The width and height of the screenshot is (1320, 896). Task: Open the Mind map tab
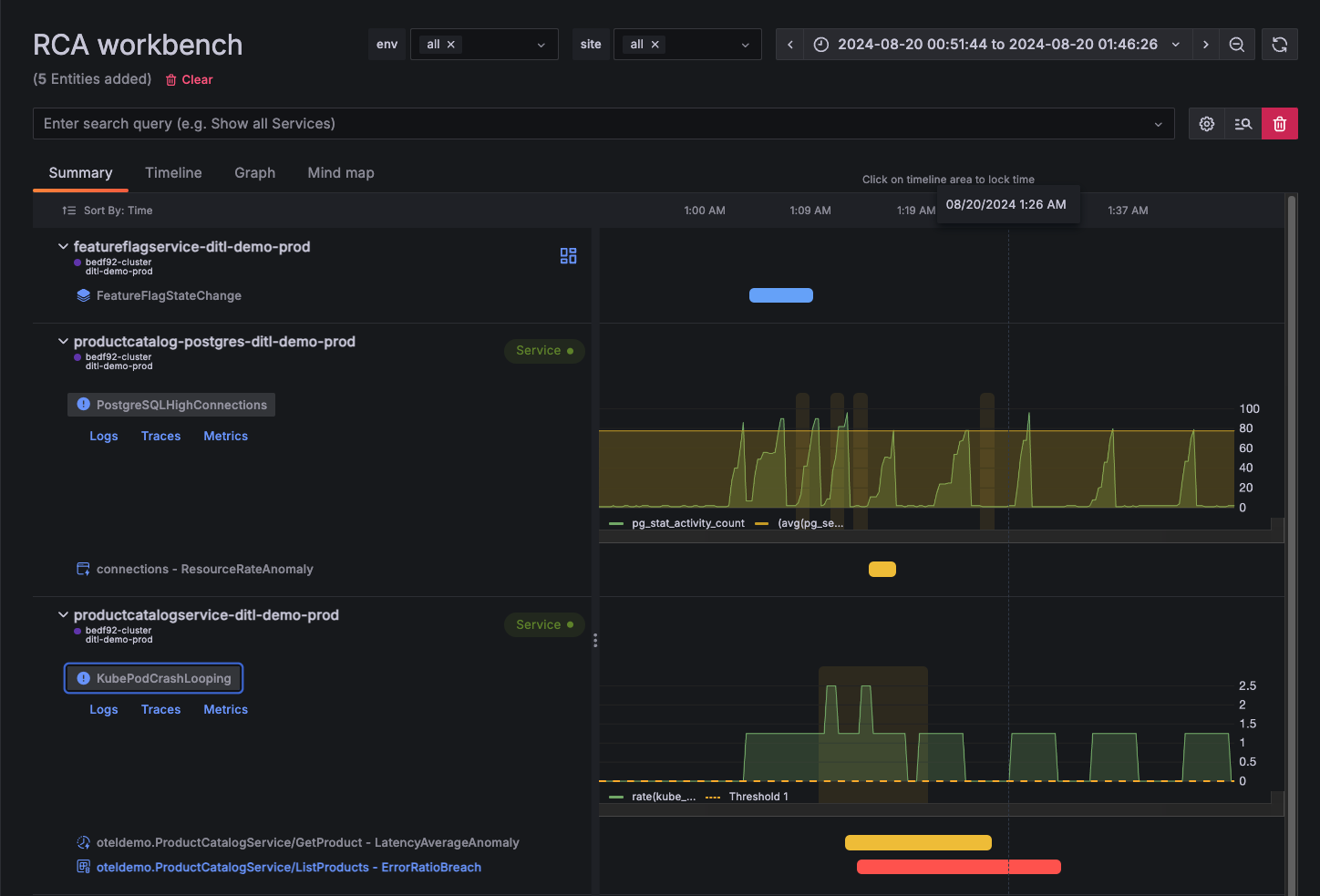tap(340, 172)
